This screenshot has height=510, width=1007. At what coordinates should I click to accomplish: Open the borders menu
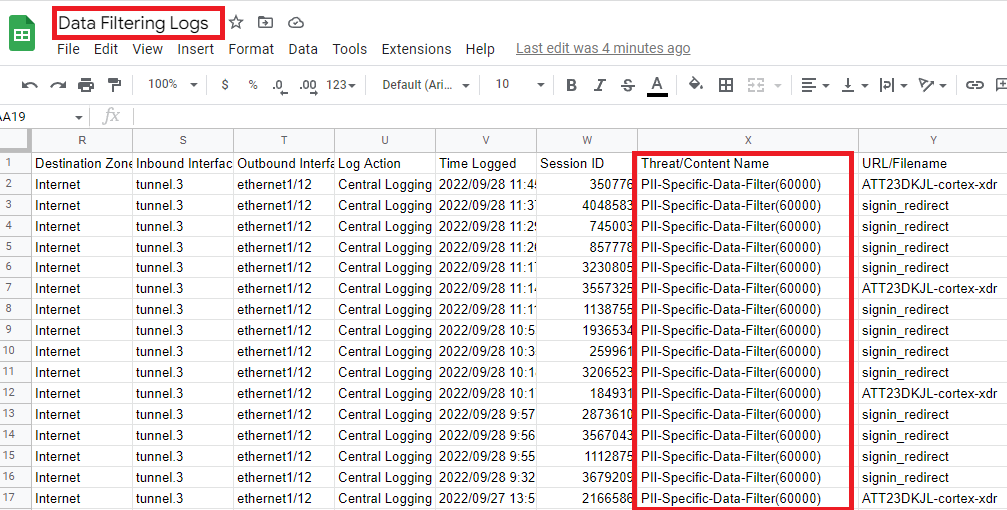tap(726, 85)
